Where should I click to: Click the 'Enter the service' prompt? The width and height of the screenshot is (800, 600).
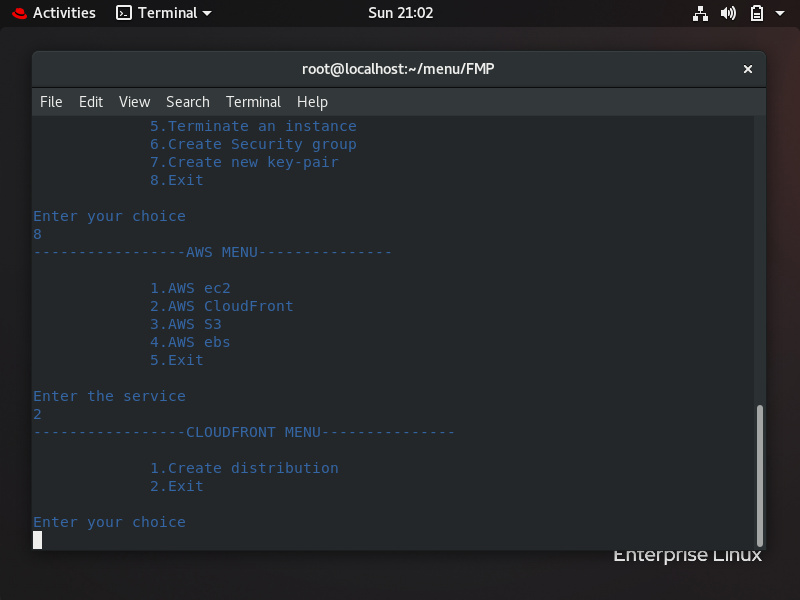[110, 396]
